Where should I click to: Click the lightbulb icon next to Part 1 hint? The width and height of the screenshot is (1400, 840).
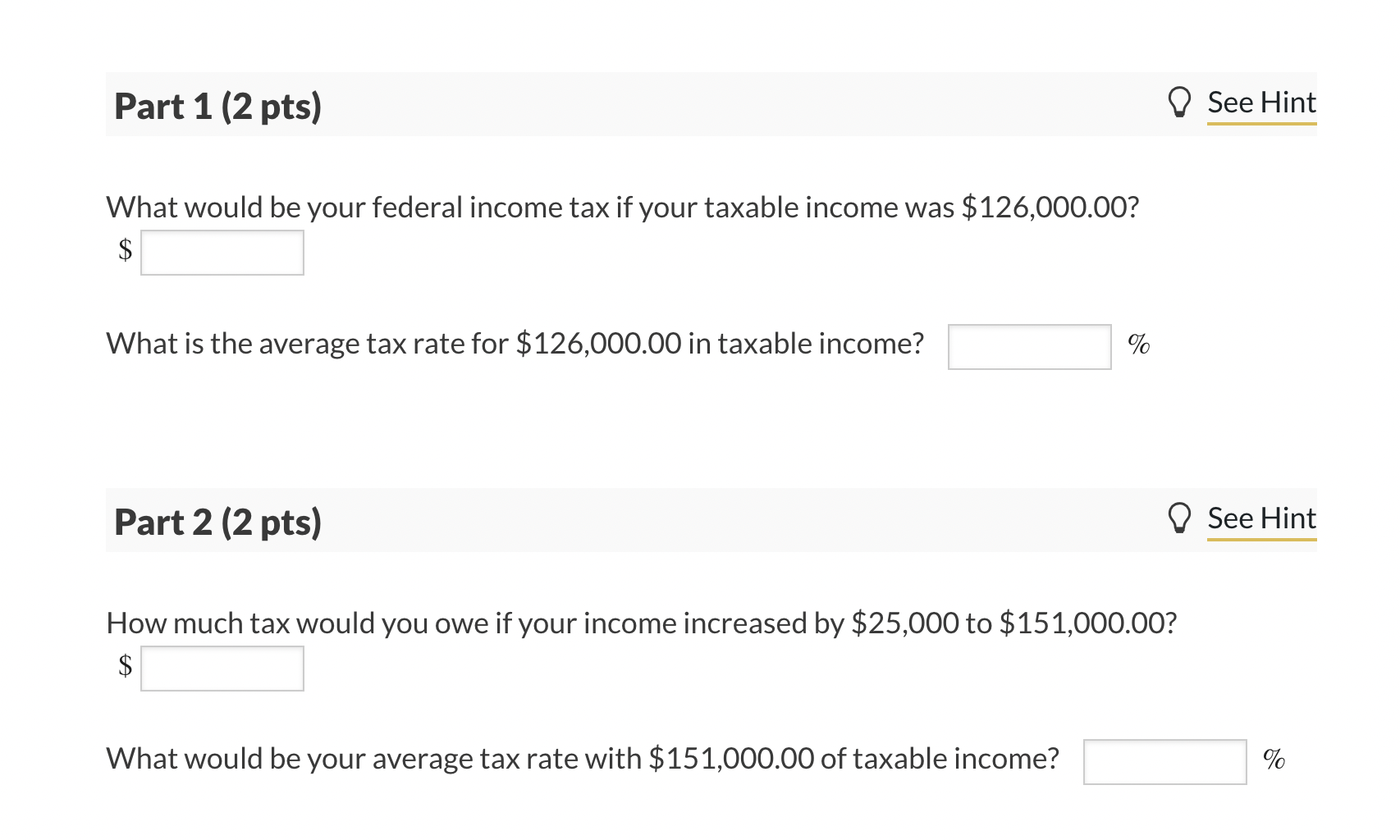tap(1180, 103)
